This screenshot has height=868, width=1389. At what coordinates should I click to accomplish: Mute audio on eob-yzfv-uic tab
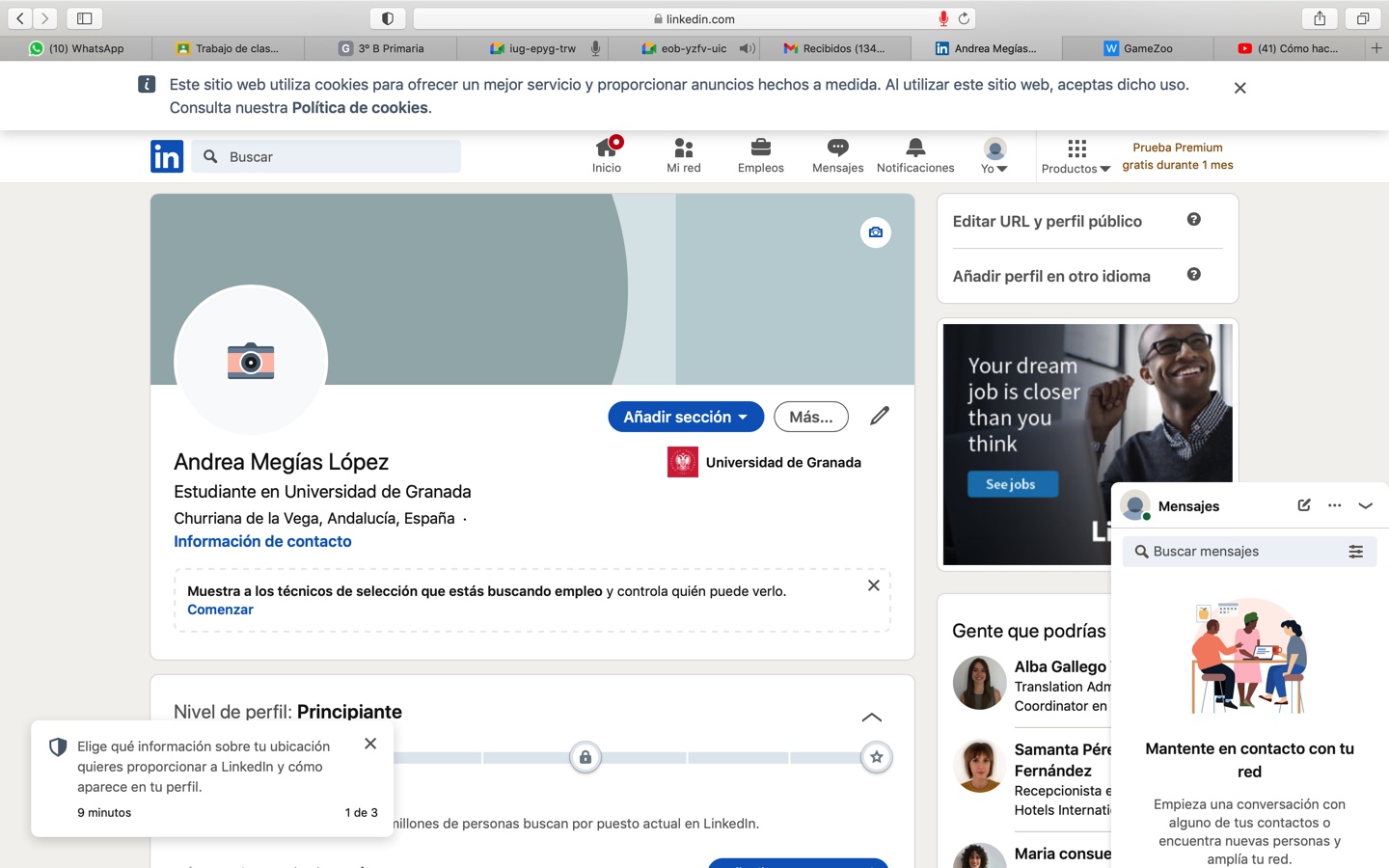pyautogui.click(x=747, y=48)
